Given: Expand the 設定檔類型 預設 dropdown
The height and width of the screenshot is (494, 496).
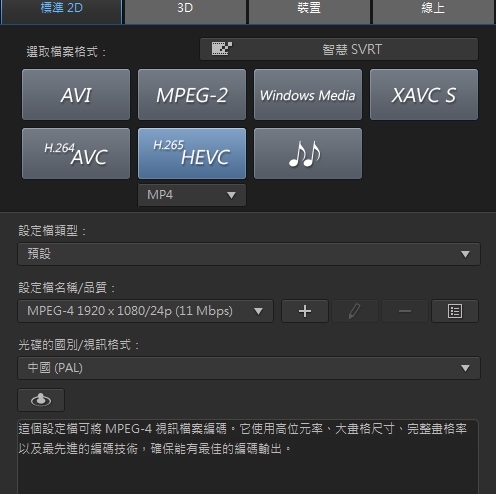Looking at the screenshot, I should (x=249, y=254).
